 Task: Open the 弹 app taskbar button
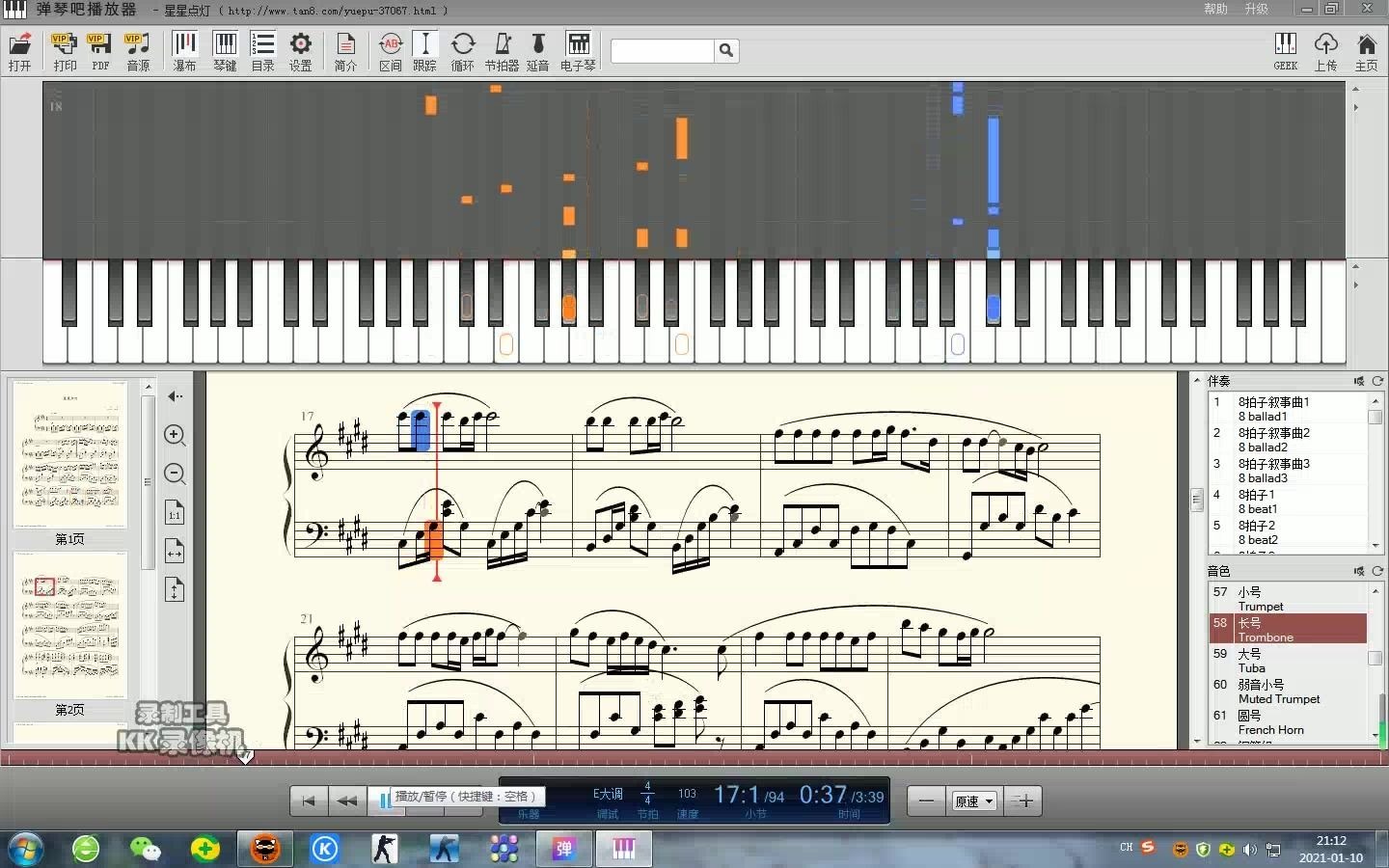tap(563, 849)
